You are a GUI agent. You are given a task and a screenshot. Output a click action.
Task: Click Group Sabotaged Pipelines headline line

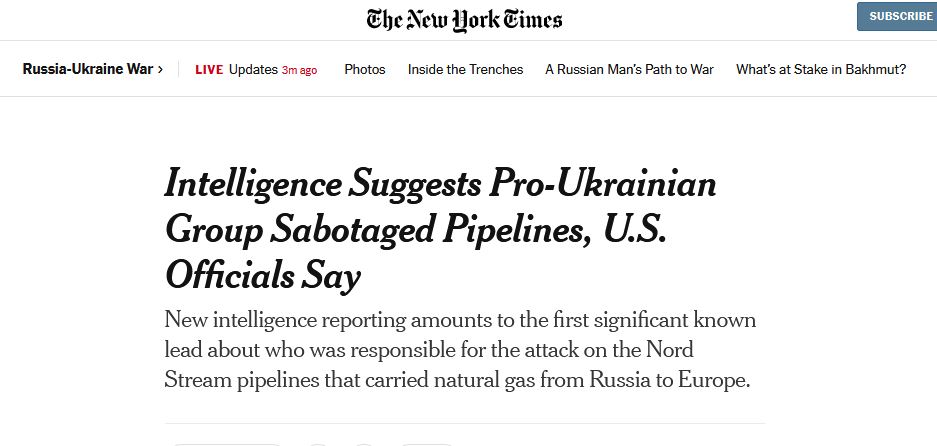(x=379, y=230)
